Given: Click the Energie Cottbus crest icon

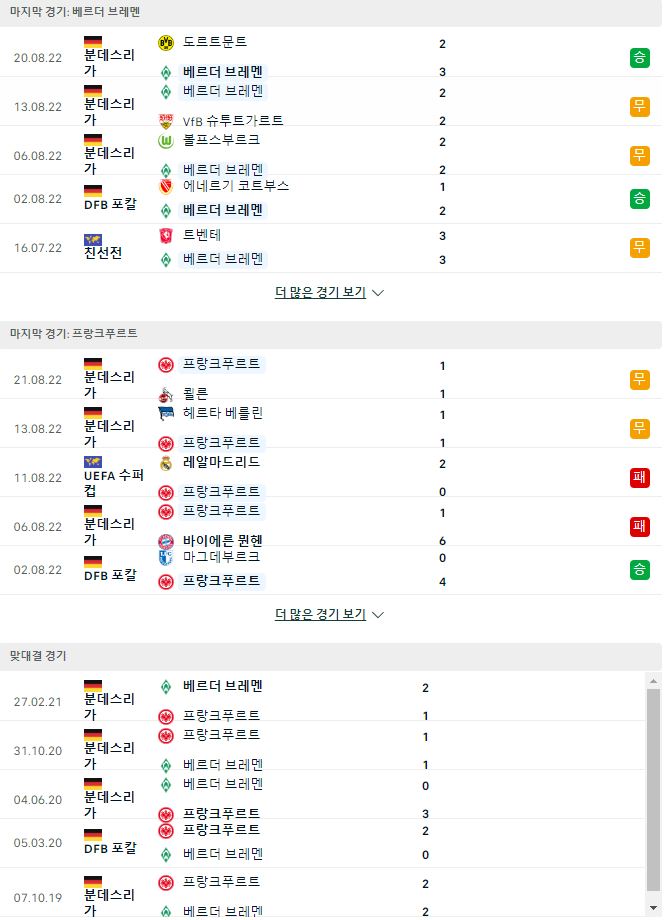Looking at the screenshot, I should click(166, 187).
